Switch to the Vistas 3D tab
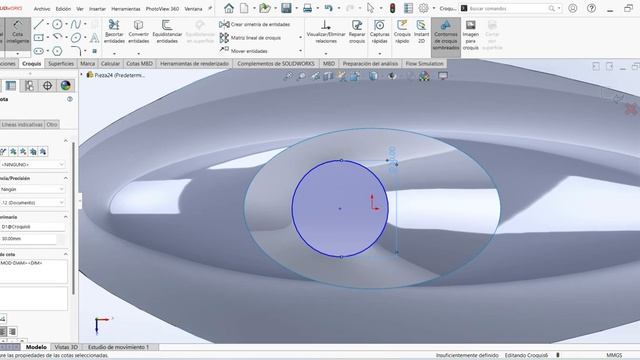640x360 pixels. coord(66,347)
